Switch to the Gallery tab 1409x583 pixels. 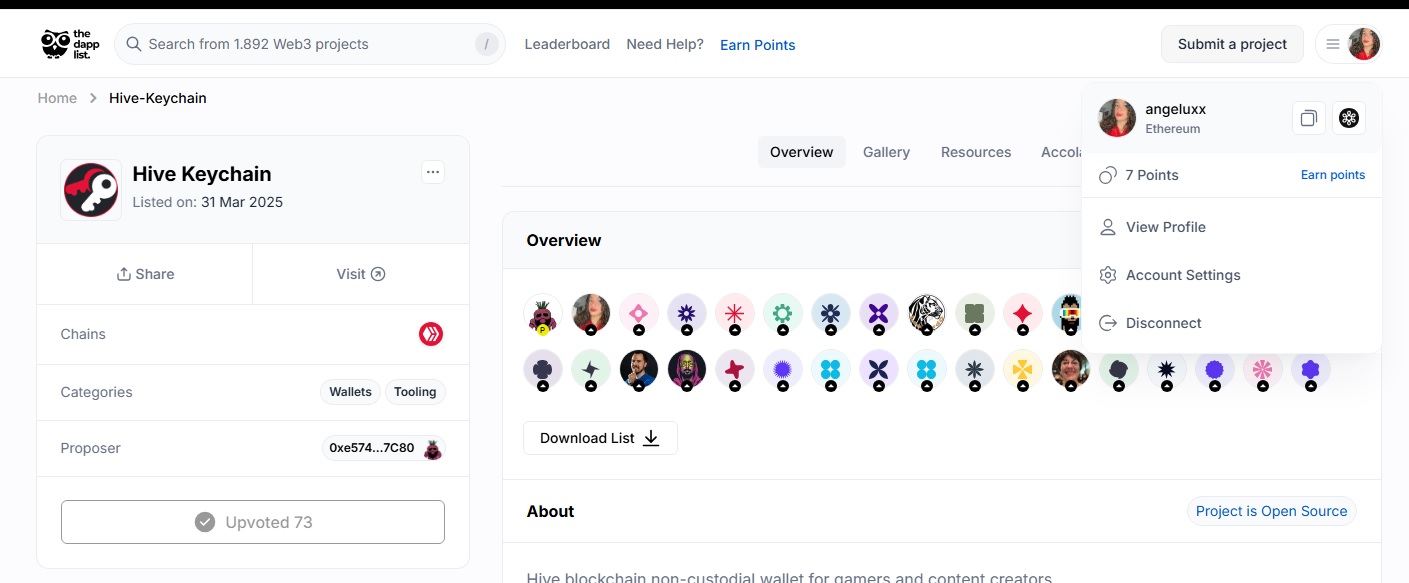[x=886, y=152]
